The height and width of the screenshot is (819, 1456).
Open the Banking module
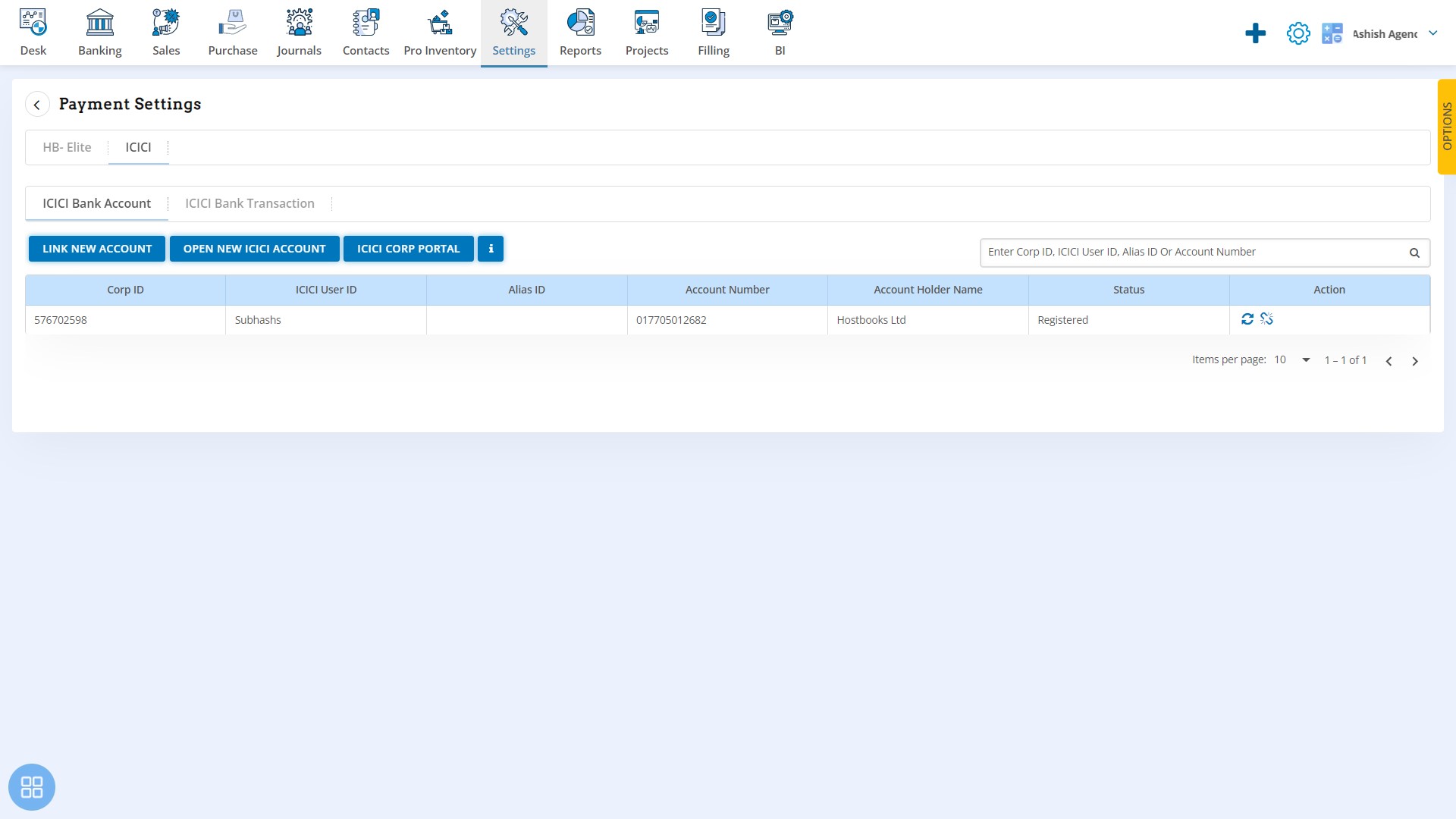[99, 32]
